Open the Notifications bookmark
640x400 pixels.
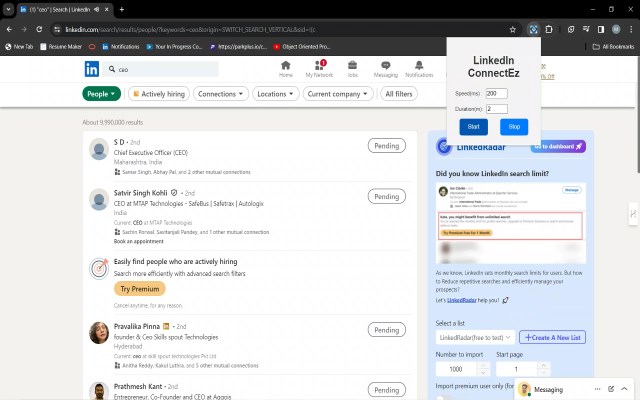[121, 47]
